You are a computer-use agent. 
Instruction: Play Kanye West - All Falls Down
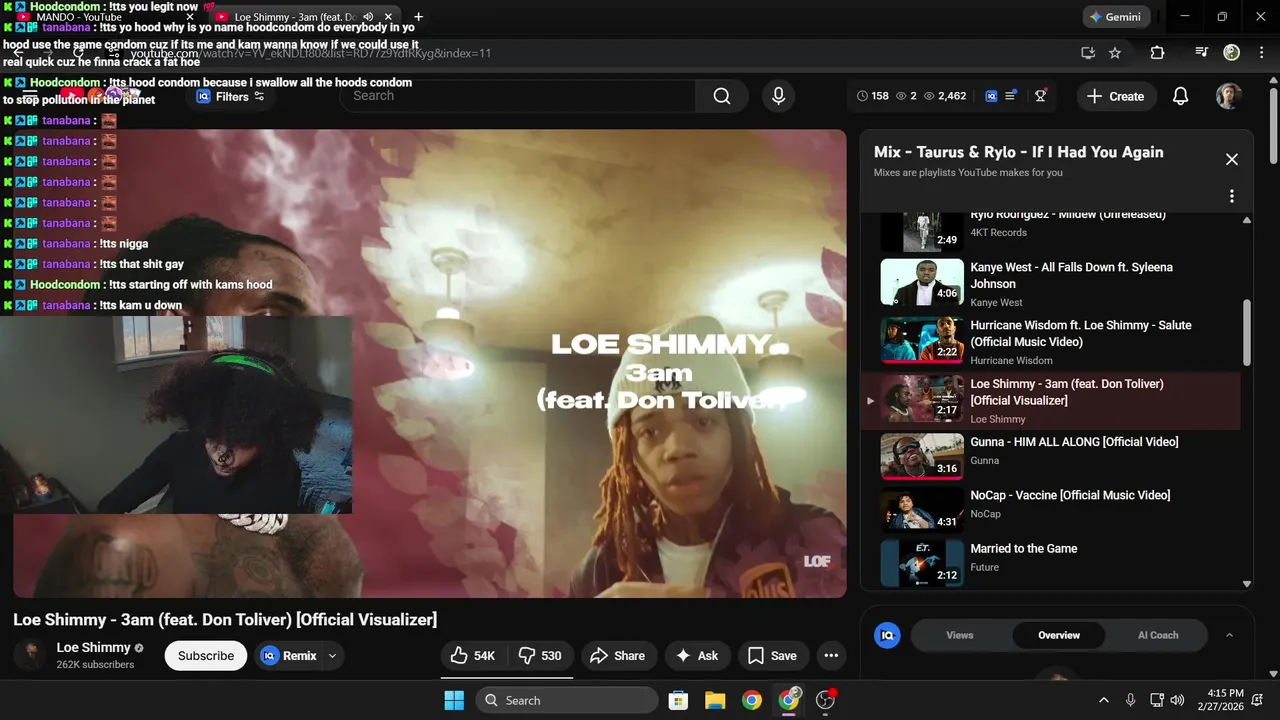[1050, 284]
